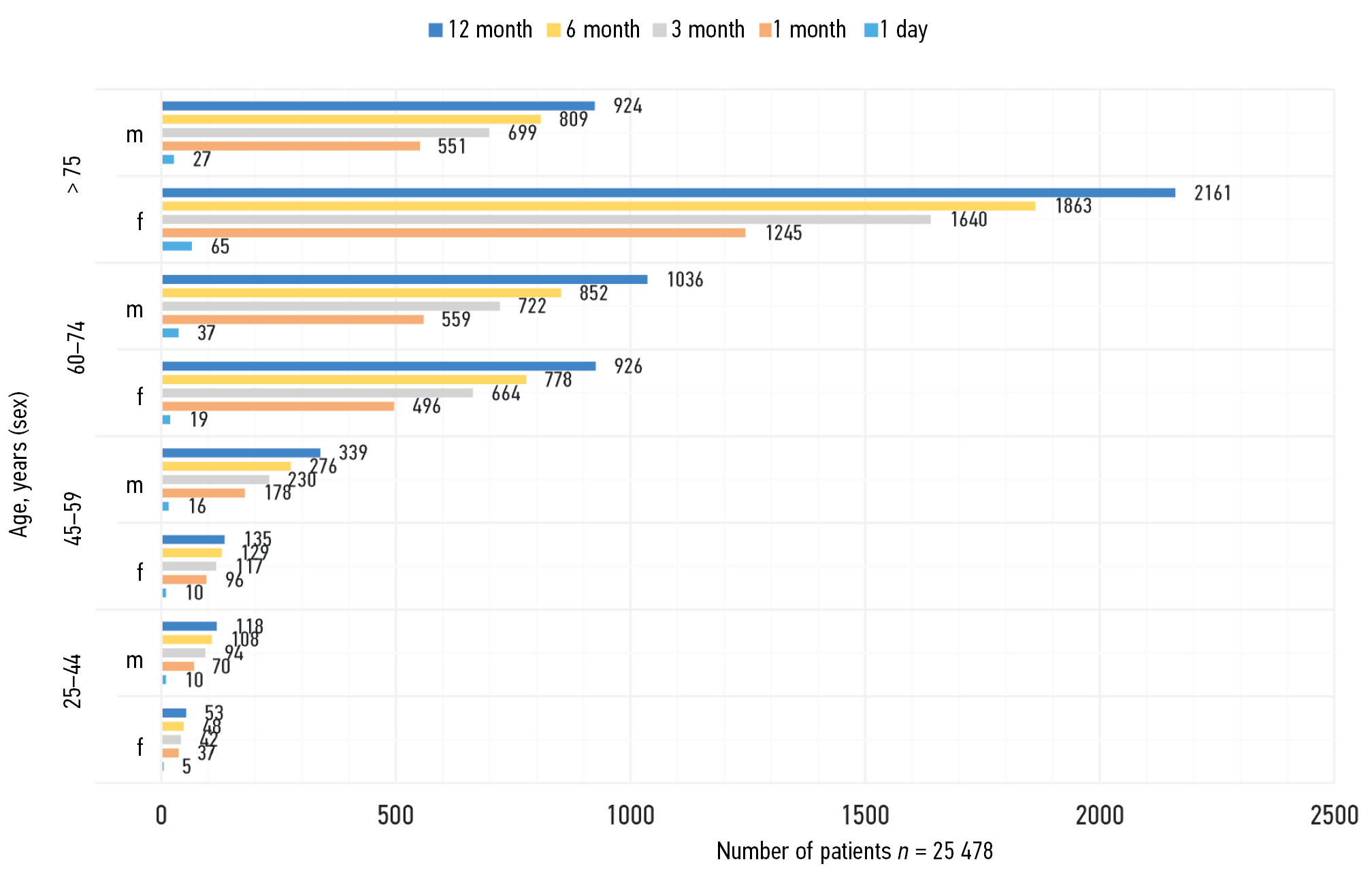Click the yellow bar labeled 1863
The image size is (1372, 896).
coord(598,206)
